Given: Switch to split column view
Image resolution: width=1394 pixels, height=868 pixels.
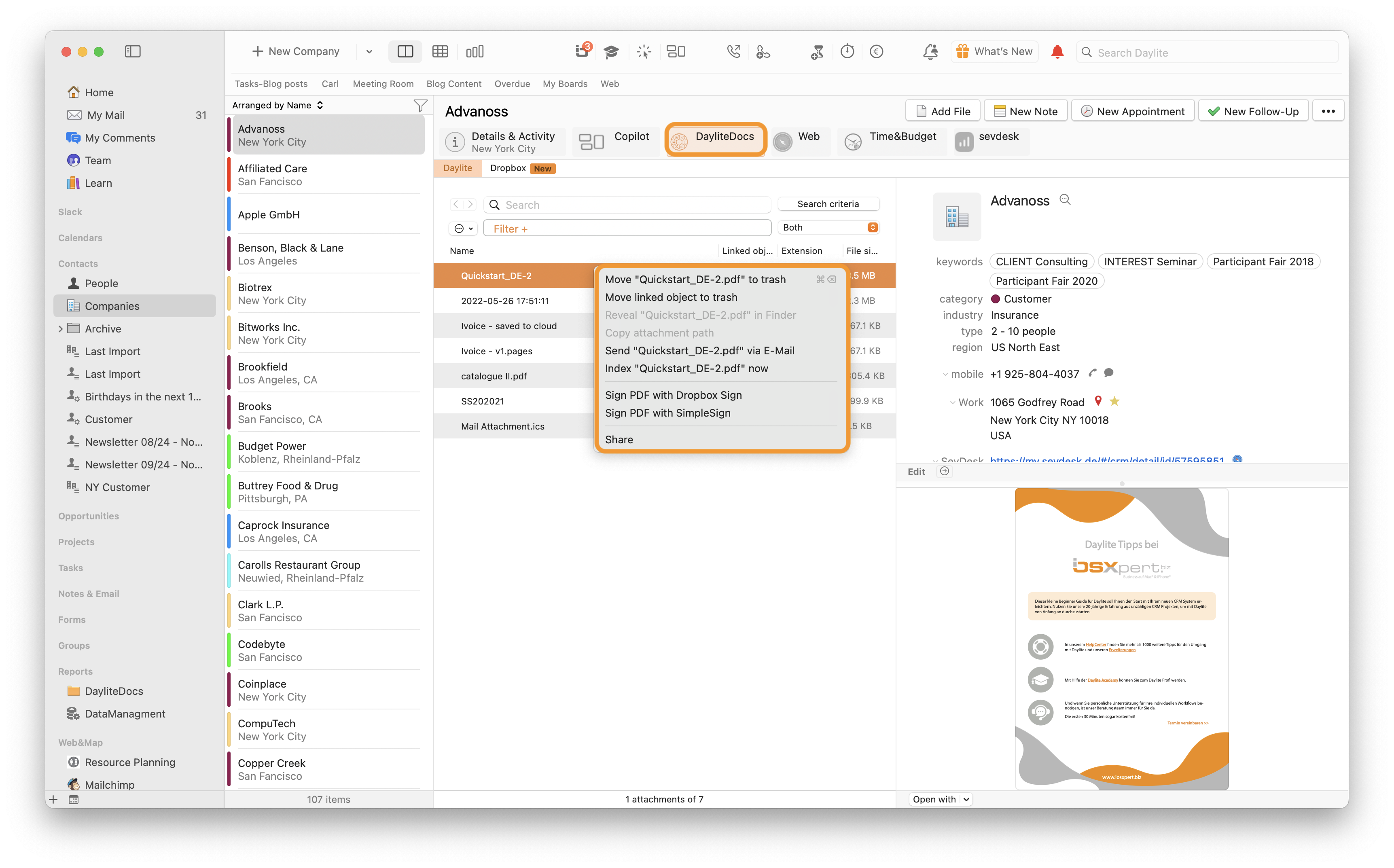Looking at the screenshot, I should (405, 52).
